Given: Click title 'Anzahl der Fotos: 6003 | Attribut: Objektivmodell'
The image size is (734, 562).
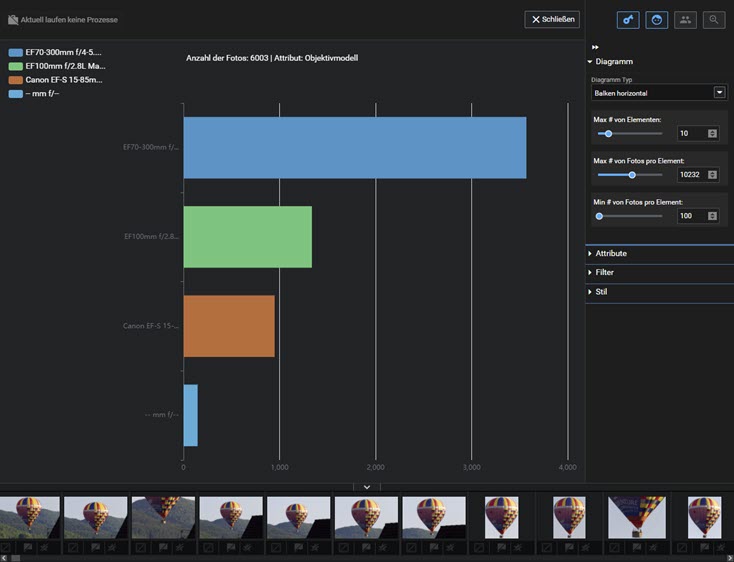Looking at the screenshot, I should 272,58.
